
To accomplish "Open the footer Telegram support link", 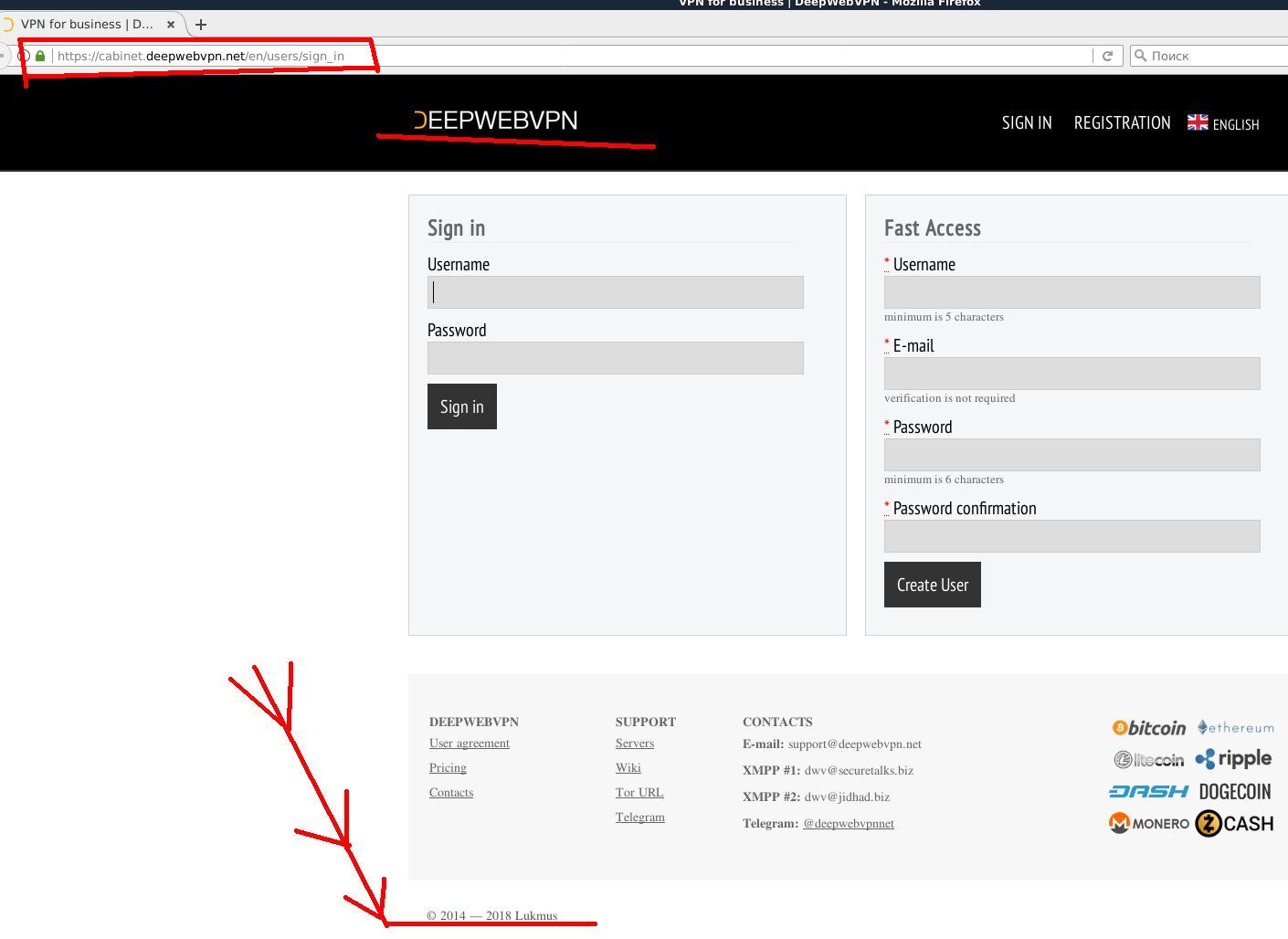I will click(640, 818).
